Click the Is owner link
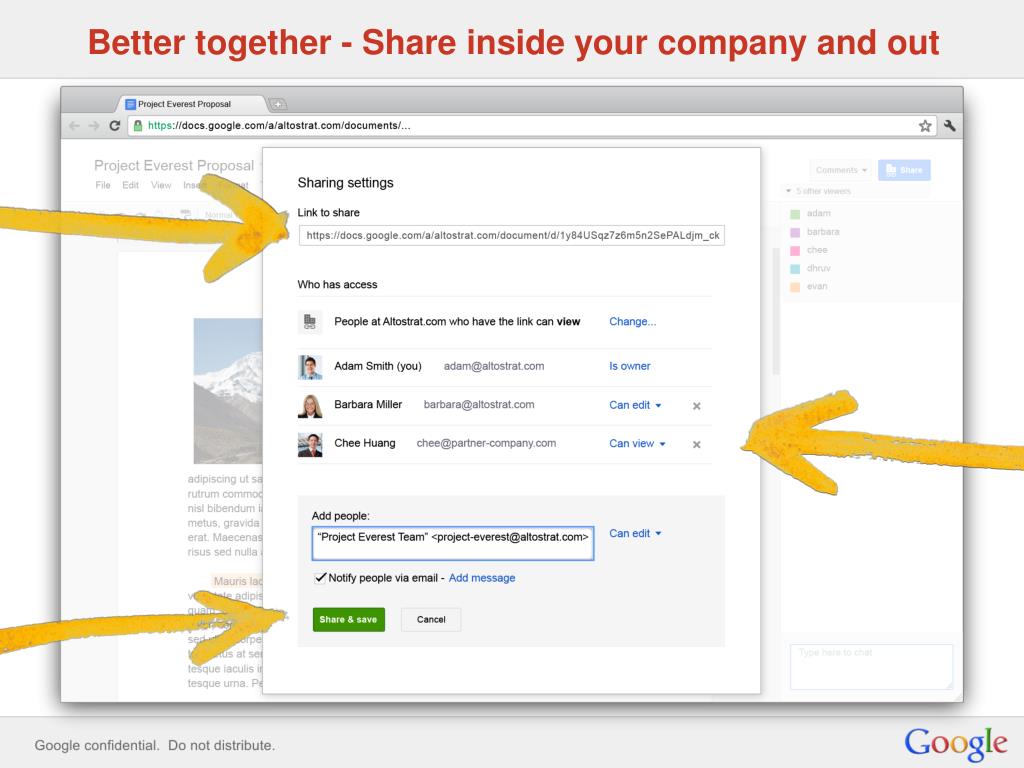 [630, 366]
